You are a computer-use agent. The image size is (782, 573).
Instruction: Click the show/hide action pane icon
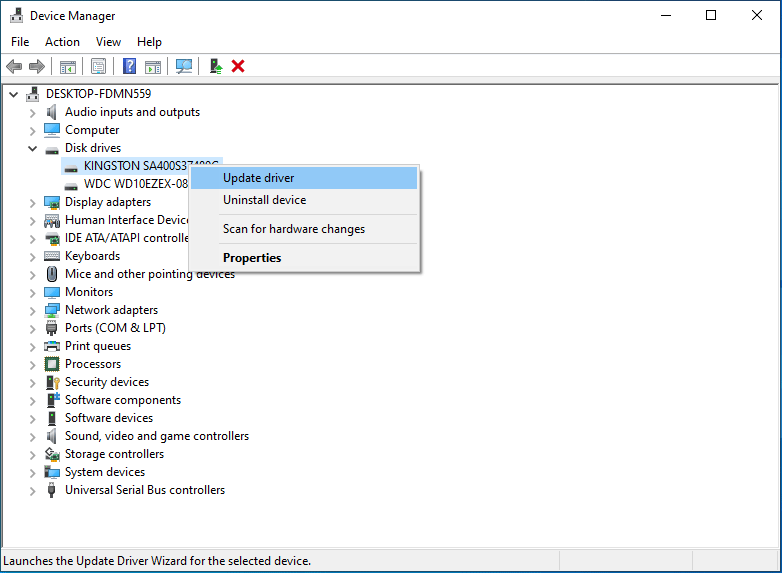coord(153,66)
